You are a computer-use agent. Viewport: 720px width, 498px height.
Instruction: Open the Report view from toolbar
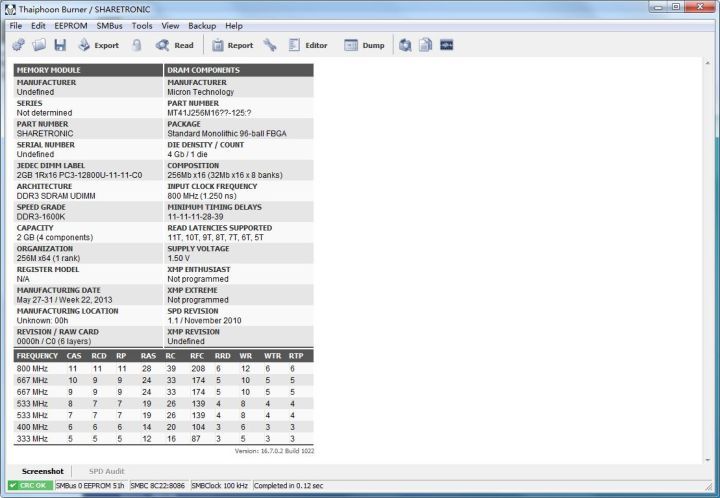[x=232, y=45]
